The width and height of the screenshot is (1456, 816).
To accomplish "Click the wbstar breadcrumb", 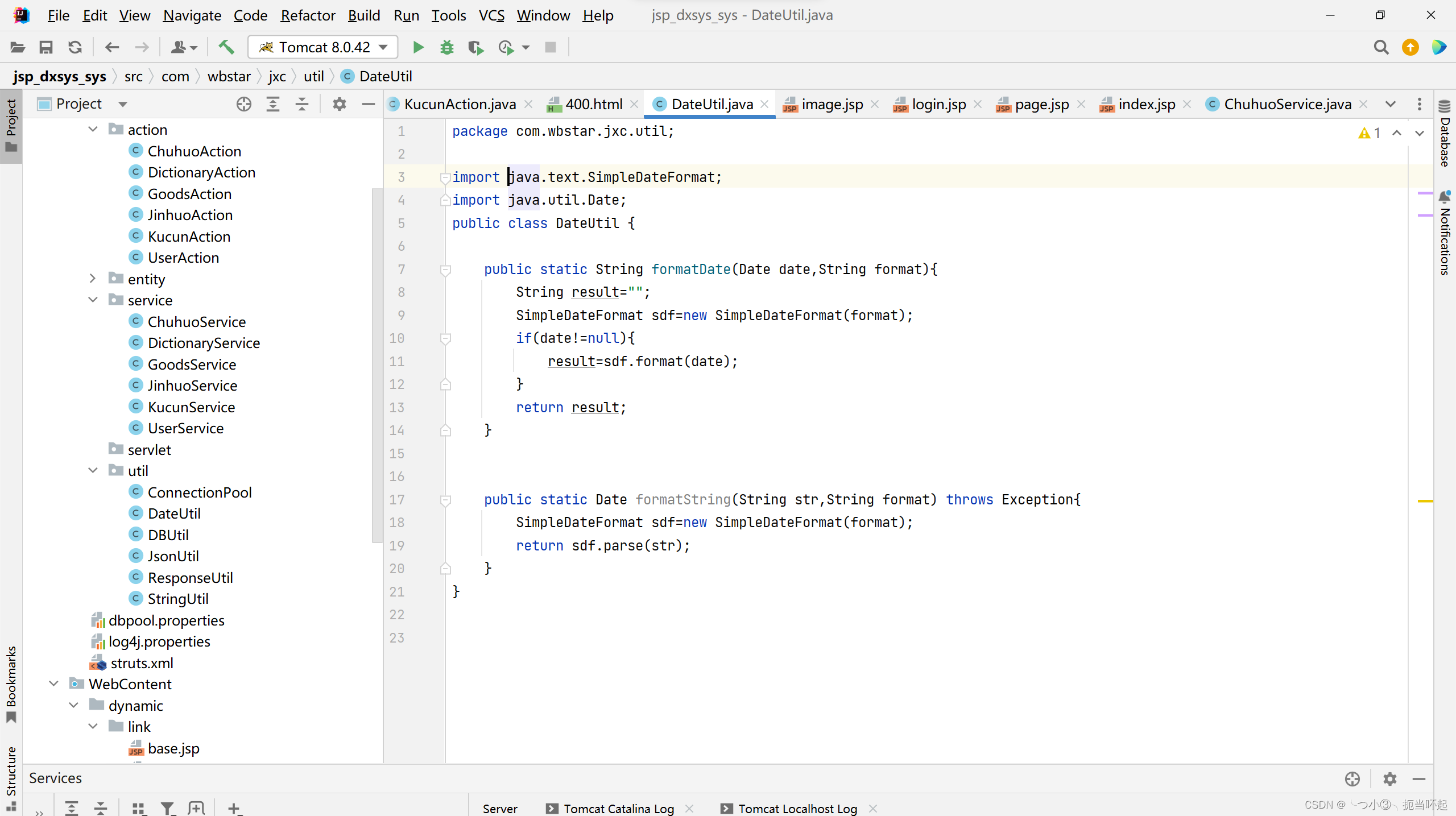I will (229, 76).
